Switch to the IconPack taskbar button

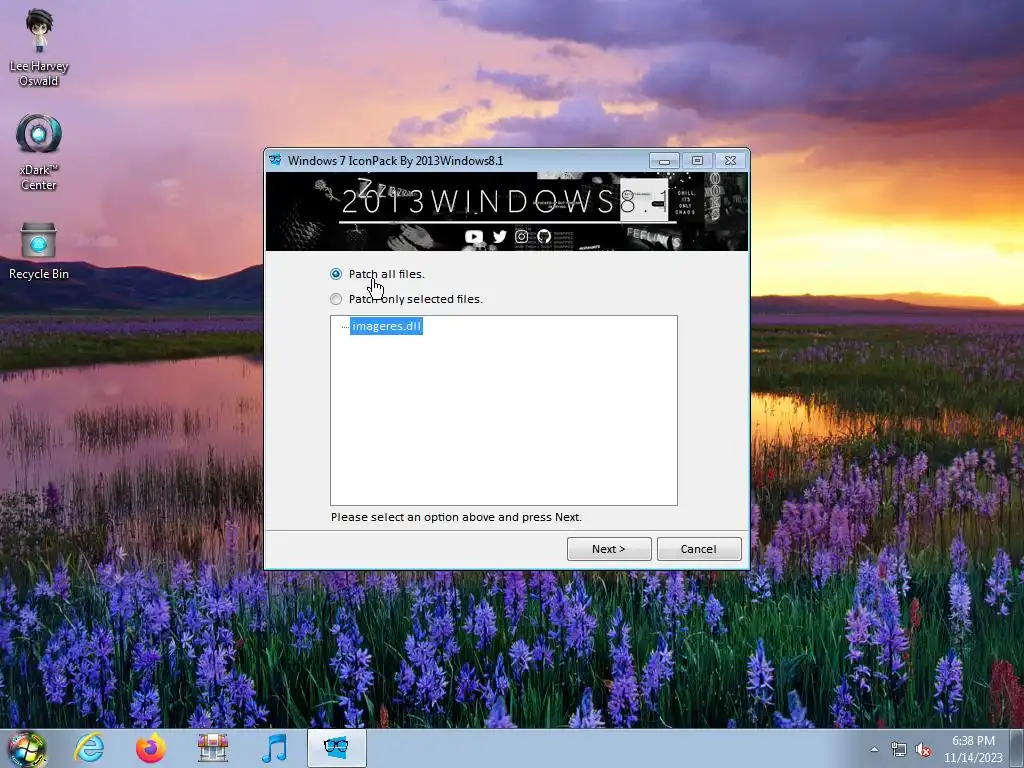(336, 748)
